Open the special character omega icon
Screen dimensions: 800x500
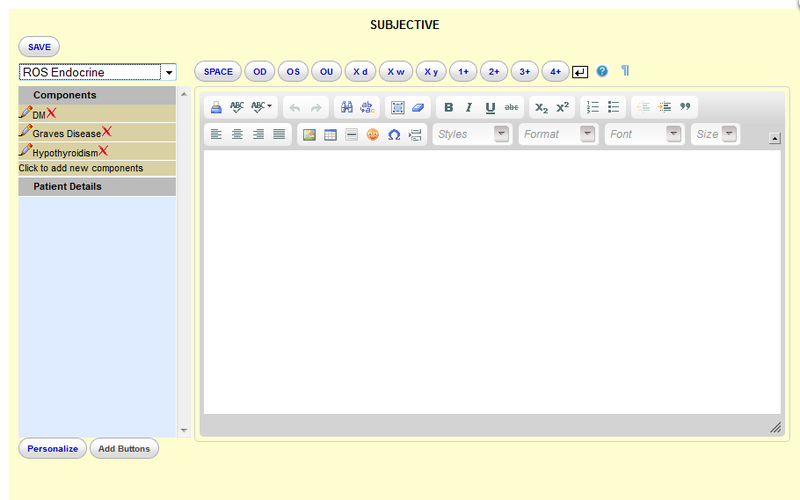tap(394, 134)
